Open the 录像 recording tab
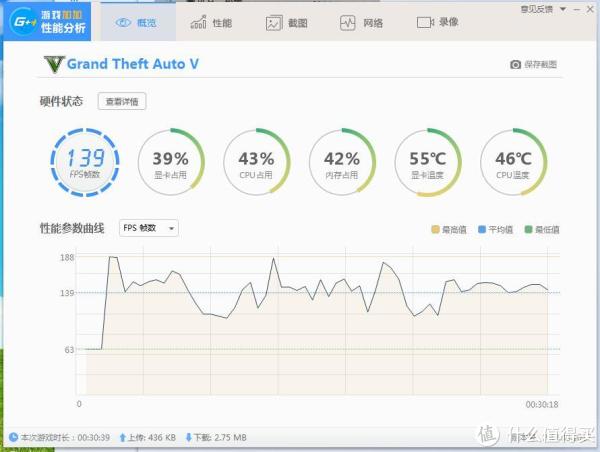This screenshot has width=600, height=452. [x=438, y=22]
